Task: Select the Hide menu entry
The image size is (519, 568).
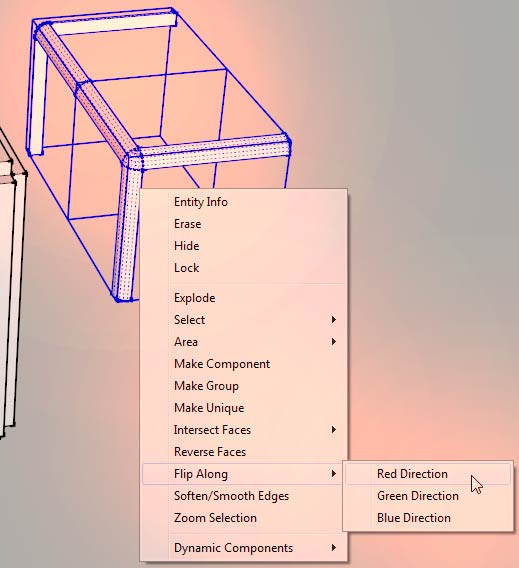Action: click(243, 246)
